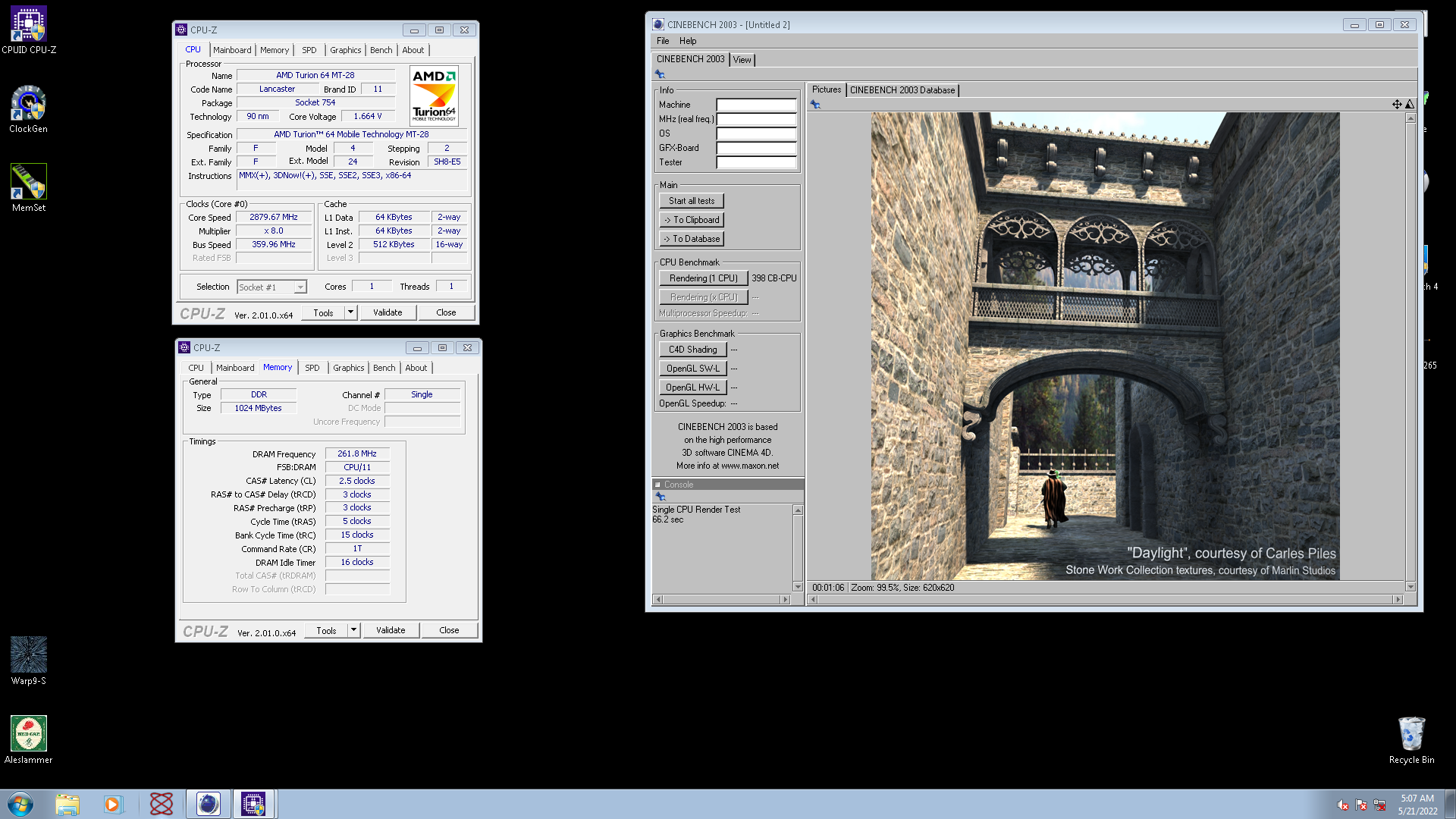1456x819 pixels.
Task: Open the Bench tab in the bottom CPU-Z window
Action: click(384, 368)
